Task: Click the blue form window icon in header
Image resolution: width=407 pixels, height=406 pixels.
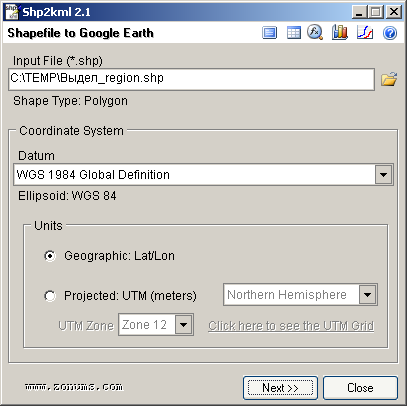Action: coord(269,33)
